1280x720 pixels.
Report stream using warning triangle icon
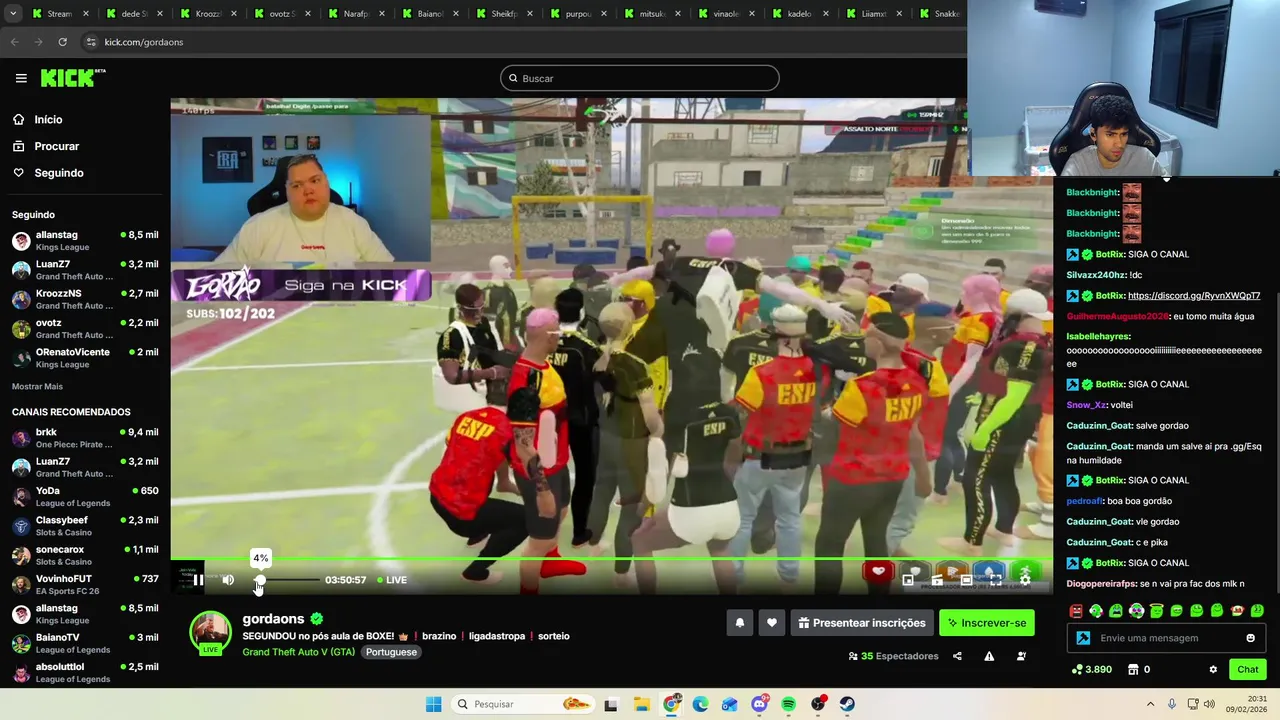pos(989,656)
